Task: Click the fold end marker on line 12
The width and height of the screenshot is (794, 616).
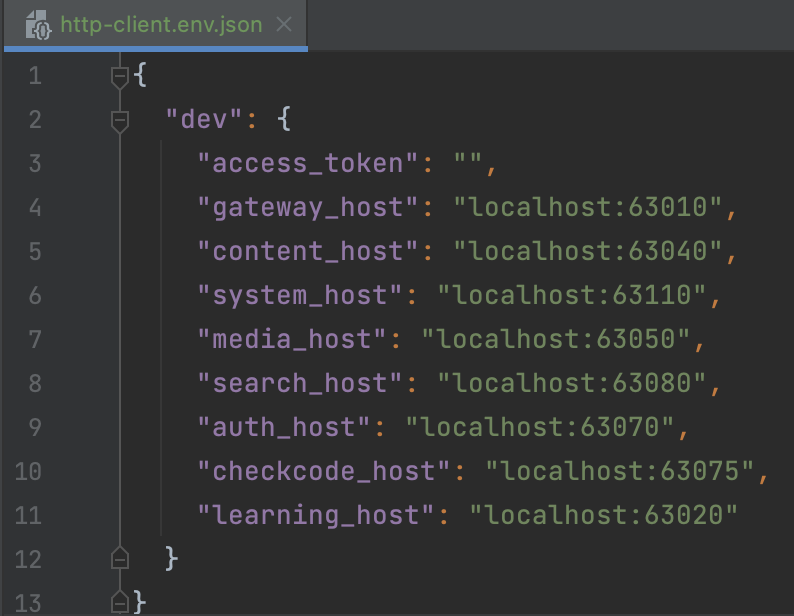Action: pyautogui.click(x=120, y=559)
